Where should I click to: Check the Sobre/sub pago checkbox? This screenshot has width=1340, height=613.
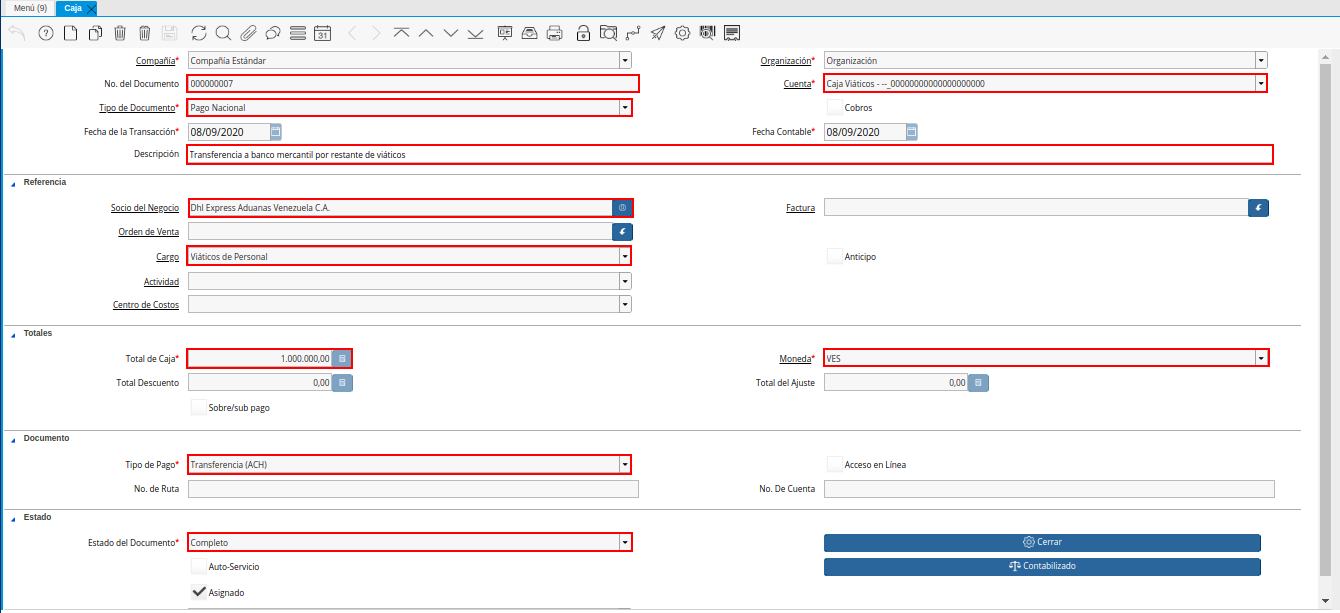[199, 407]
